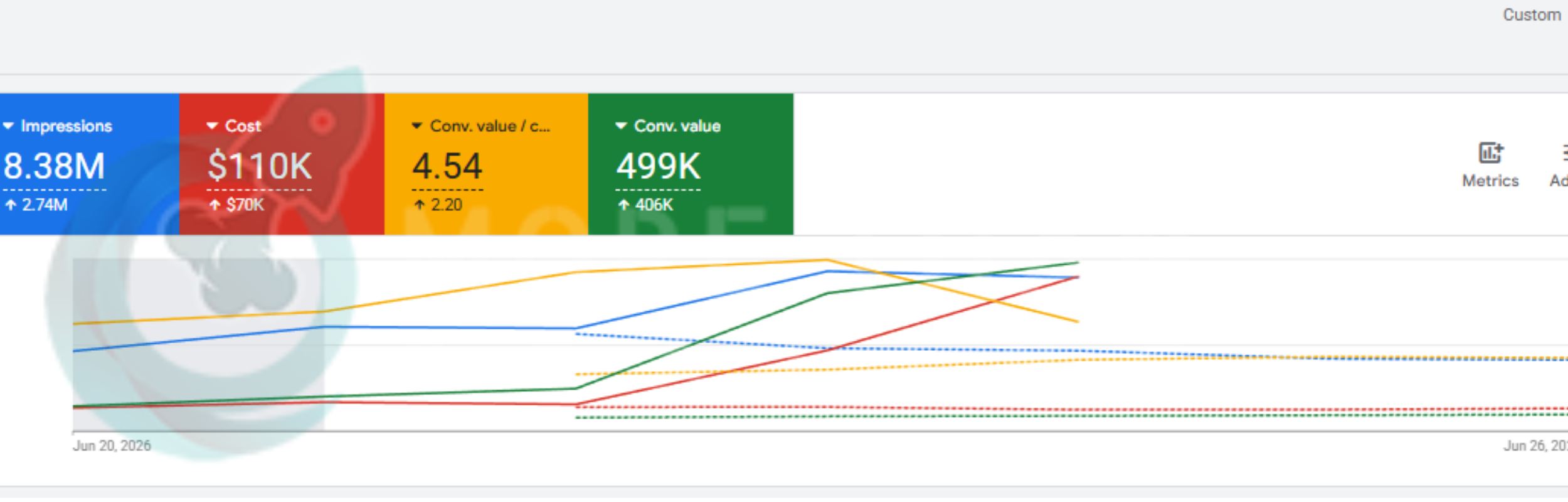
Task: Open the Metrics chart icon
Action: pos(1491,152)
